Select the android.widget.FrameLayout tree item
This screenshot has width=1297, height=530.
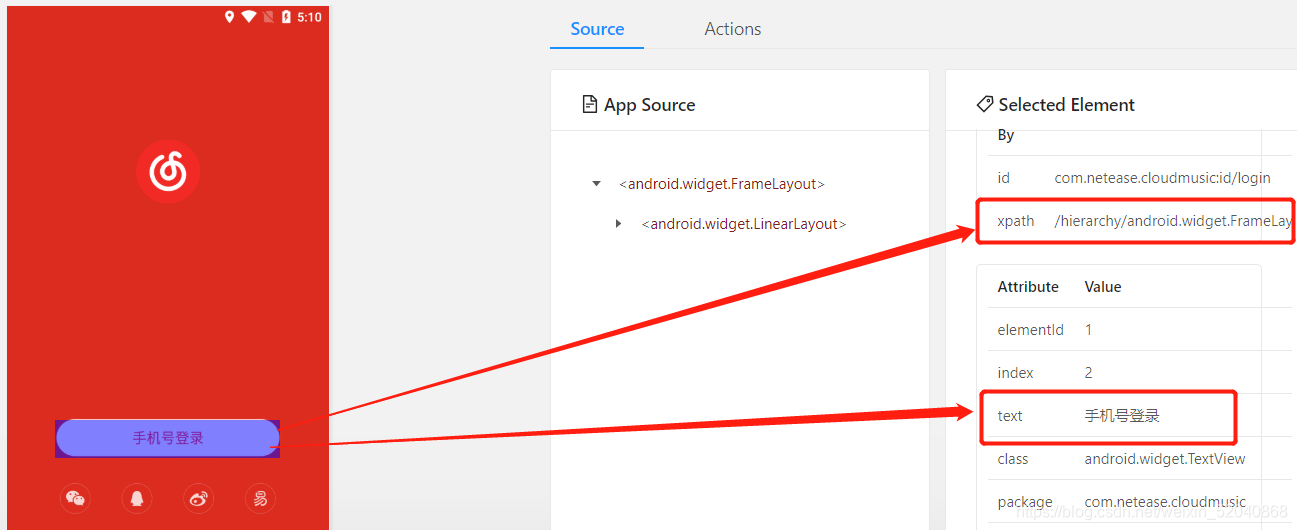(721, 184)
